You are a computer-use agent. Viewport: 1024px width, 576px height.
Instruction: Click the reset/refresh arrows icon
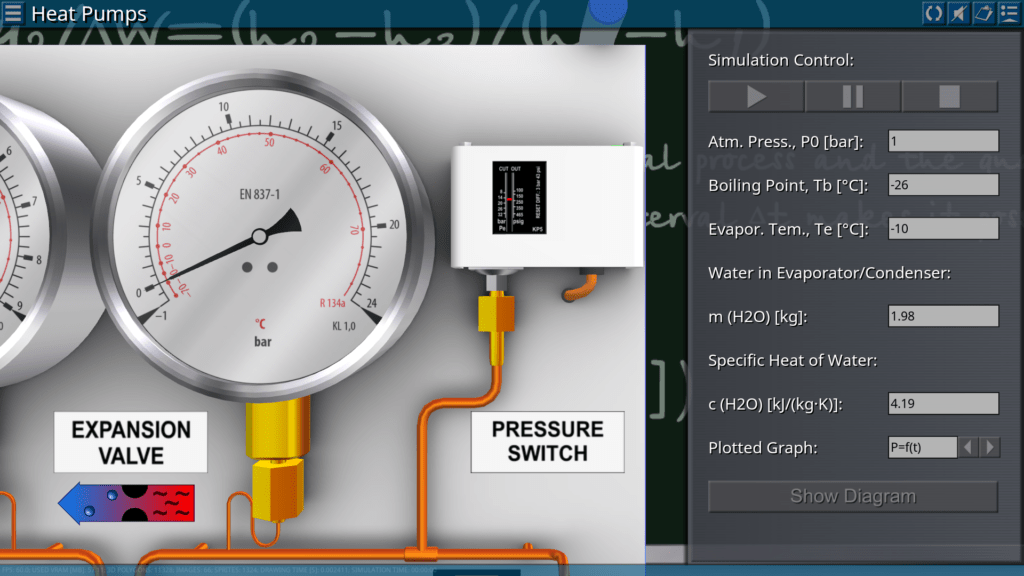(933, 13)
